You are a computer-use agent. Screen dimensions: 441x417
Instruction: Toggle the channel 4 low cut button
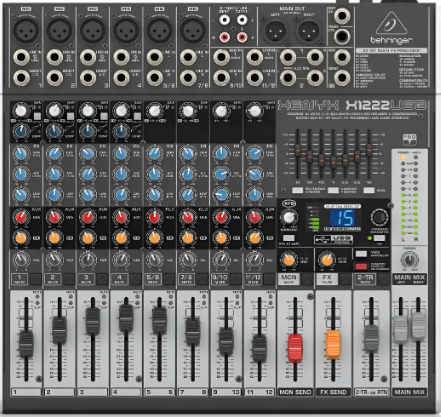pyautogui.click(x=137, y=116)
